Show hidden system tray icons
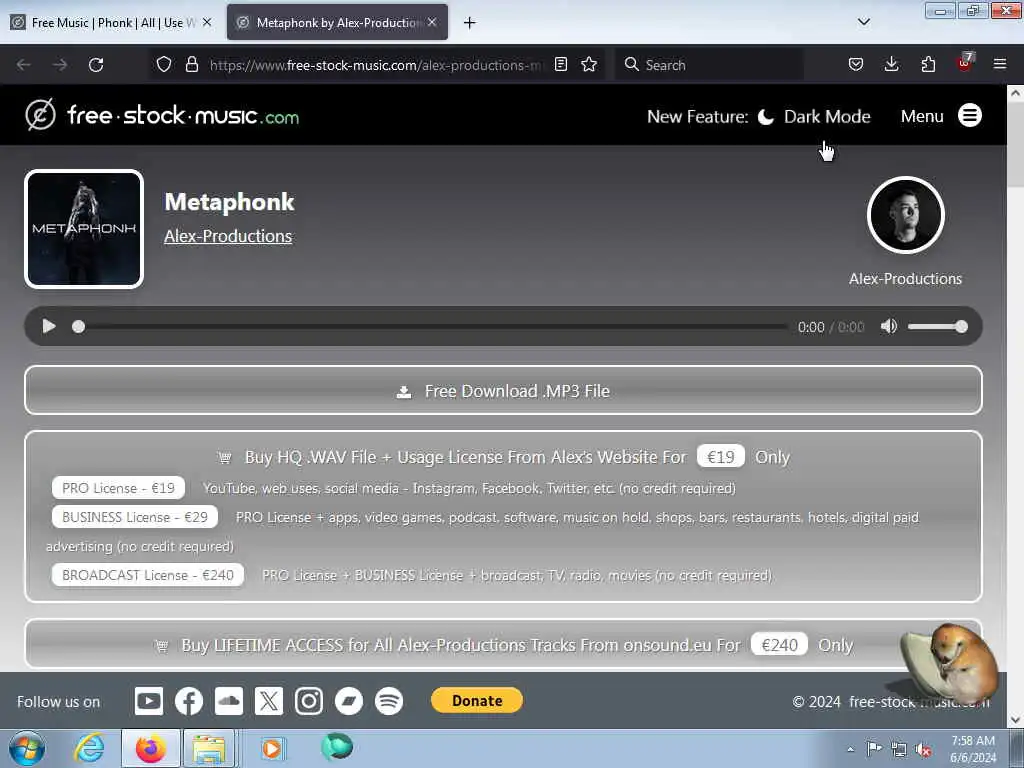Viewport: 1024px width, 768px height. click(x=850, y=750)
